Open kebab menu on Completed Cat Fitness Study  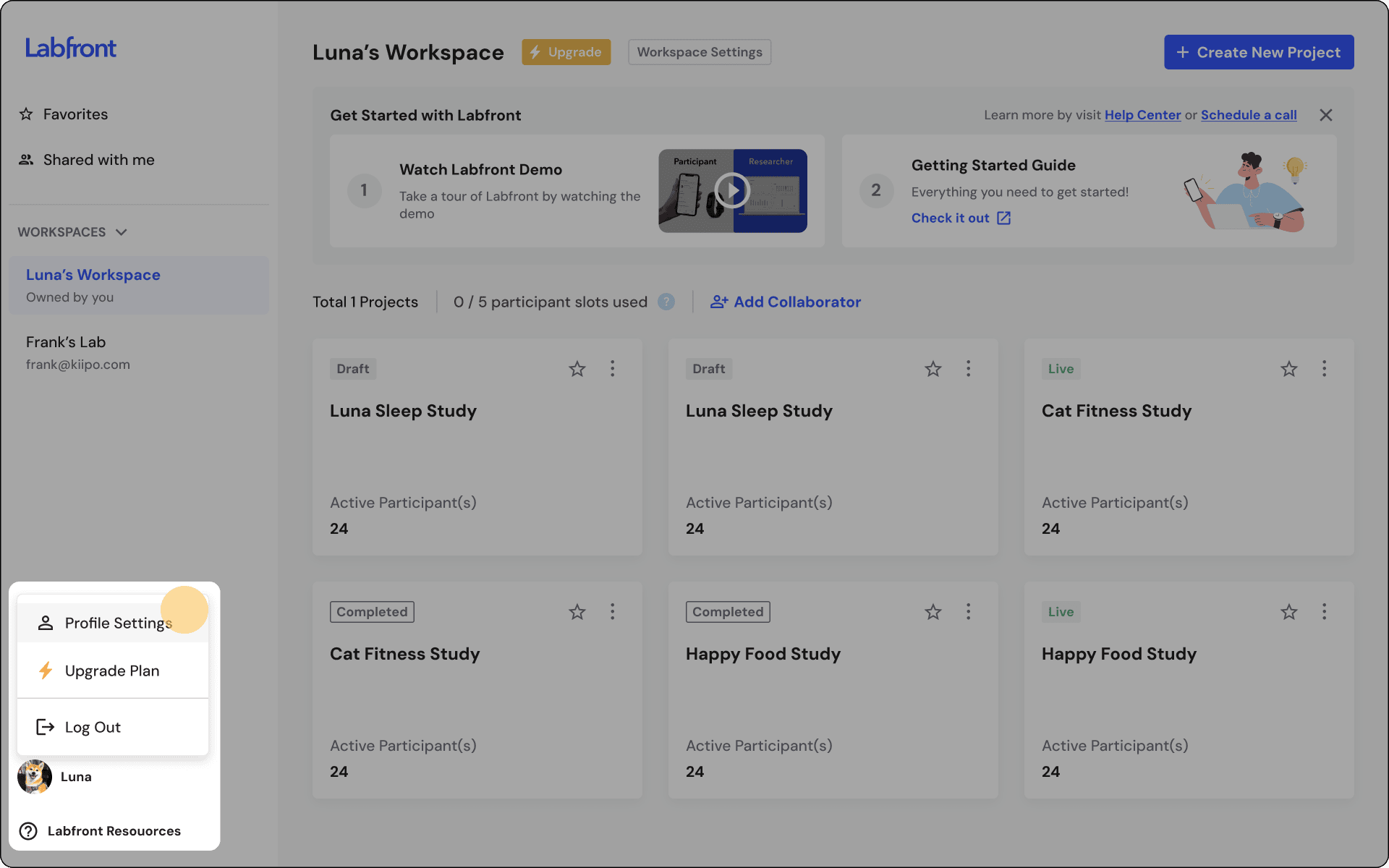pyautogui.click(x=612, y=612)
